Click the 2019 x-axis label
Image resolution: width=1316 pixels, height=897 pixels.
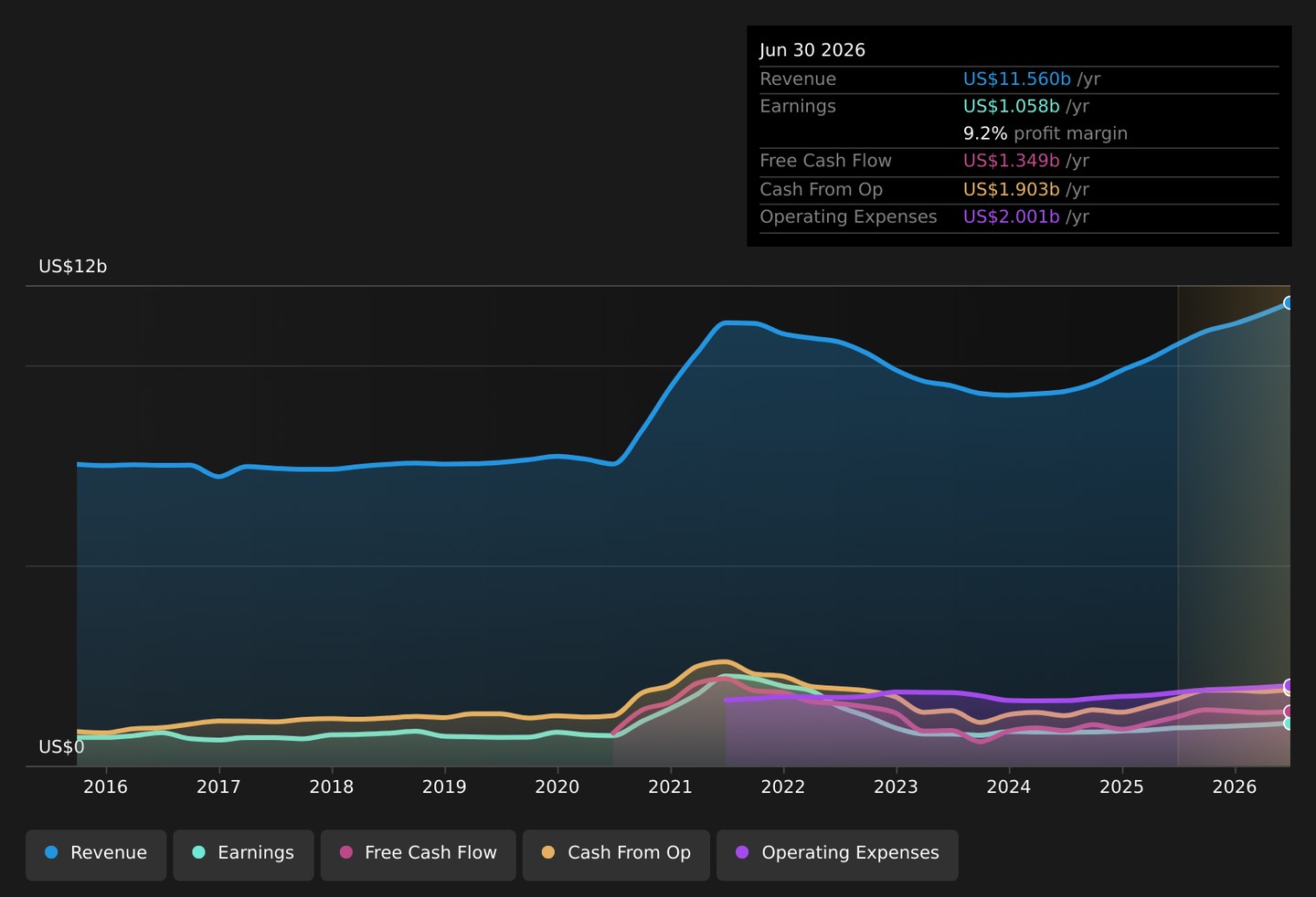(444, 787)
